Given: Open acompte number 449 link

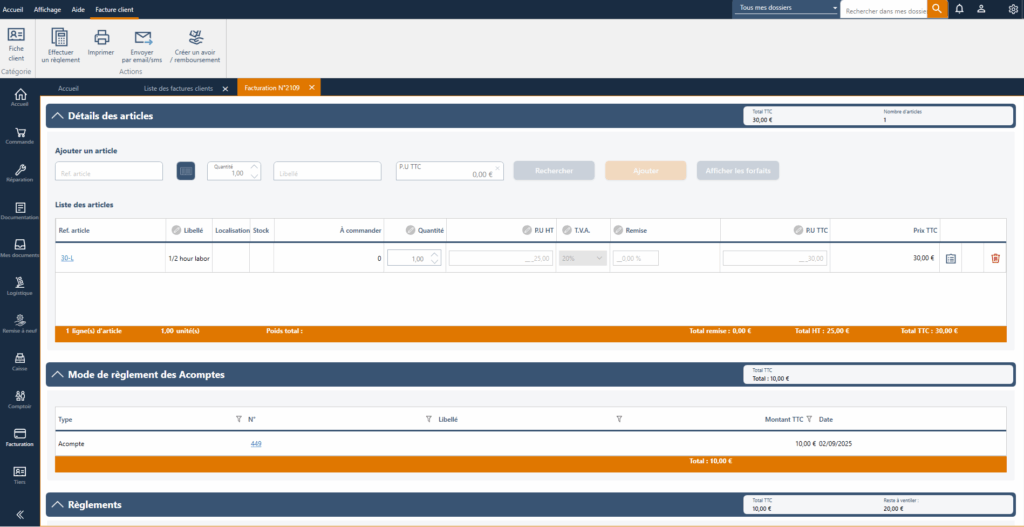Looking at the screenshot, I should 256,443.
